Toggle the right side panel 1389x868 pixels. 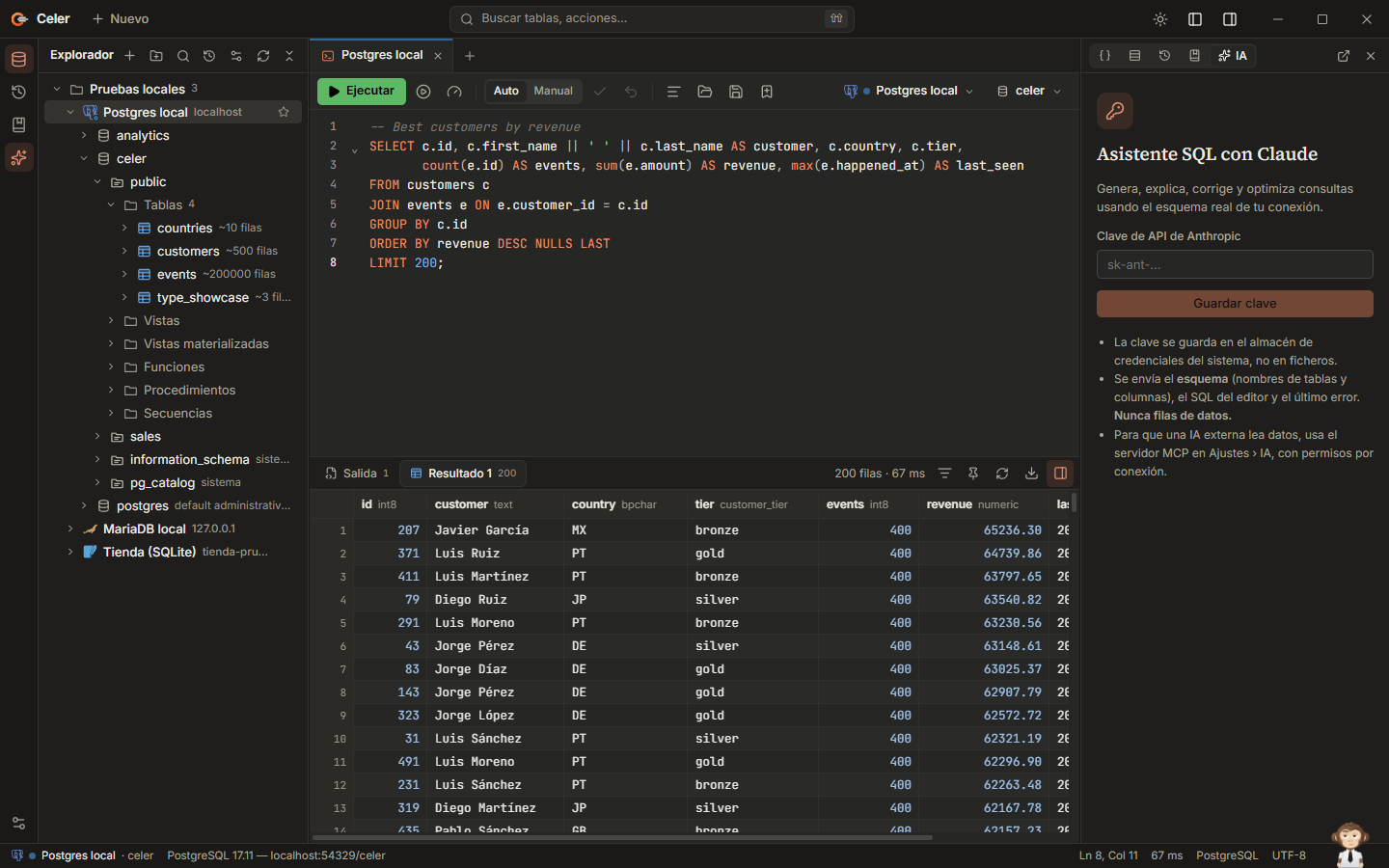[x=1230, y=19]
